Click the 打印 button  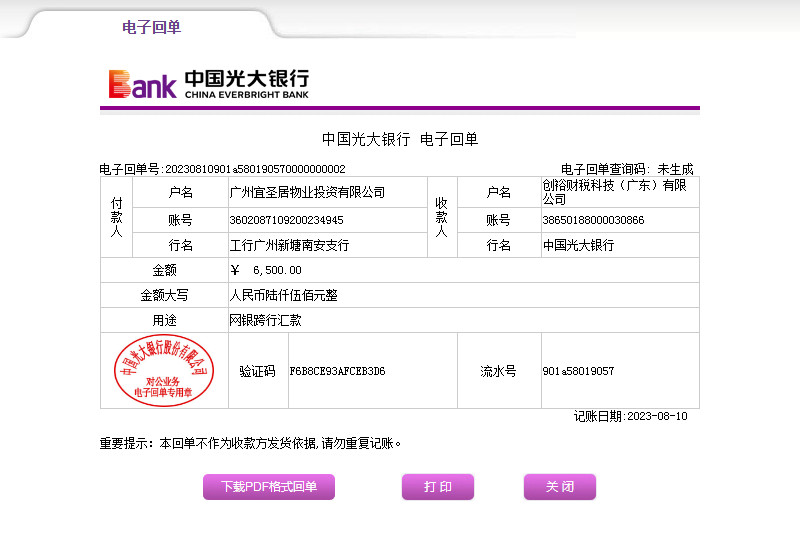(438, 487)
